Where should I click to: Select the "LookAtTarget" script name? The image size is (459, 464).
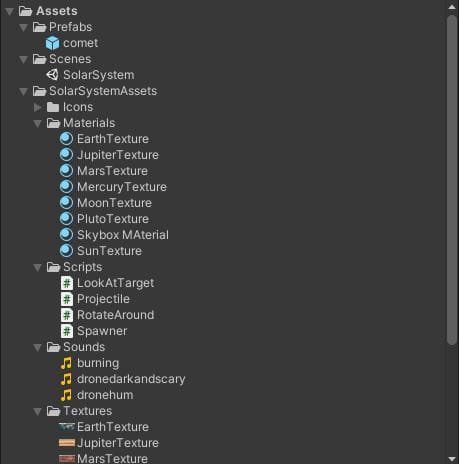(115, 283)
